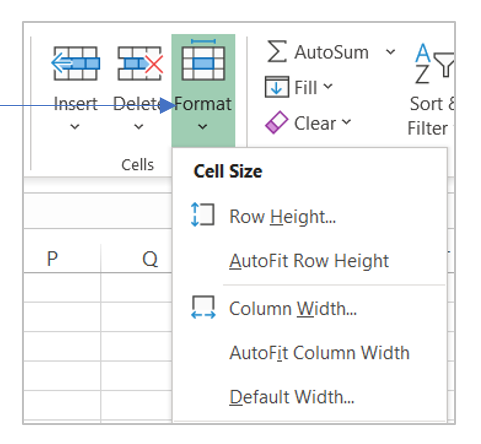Click the Fill down-arrow icon
Image resolution: width=481 pixels, height=444 pixels.
click(277, 87)
